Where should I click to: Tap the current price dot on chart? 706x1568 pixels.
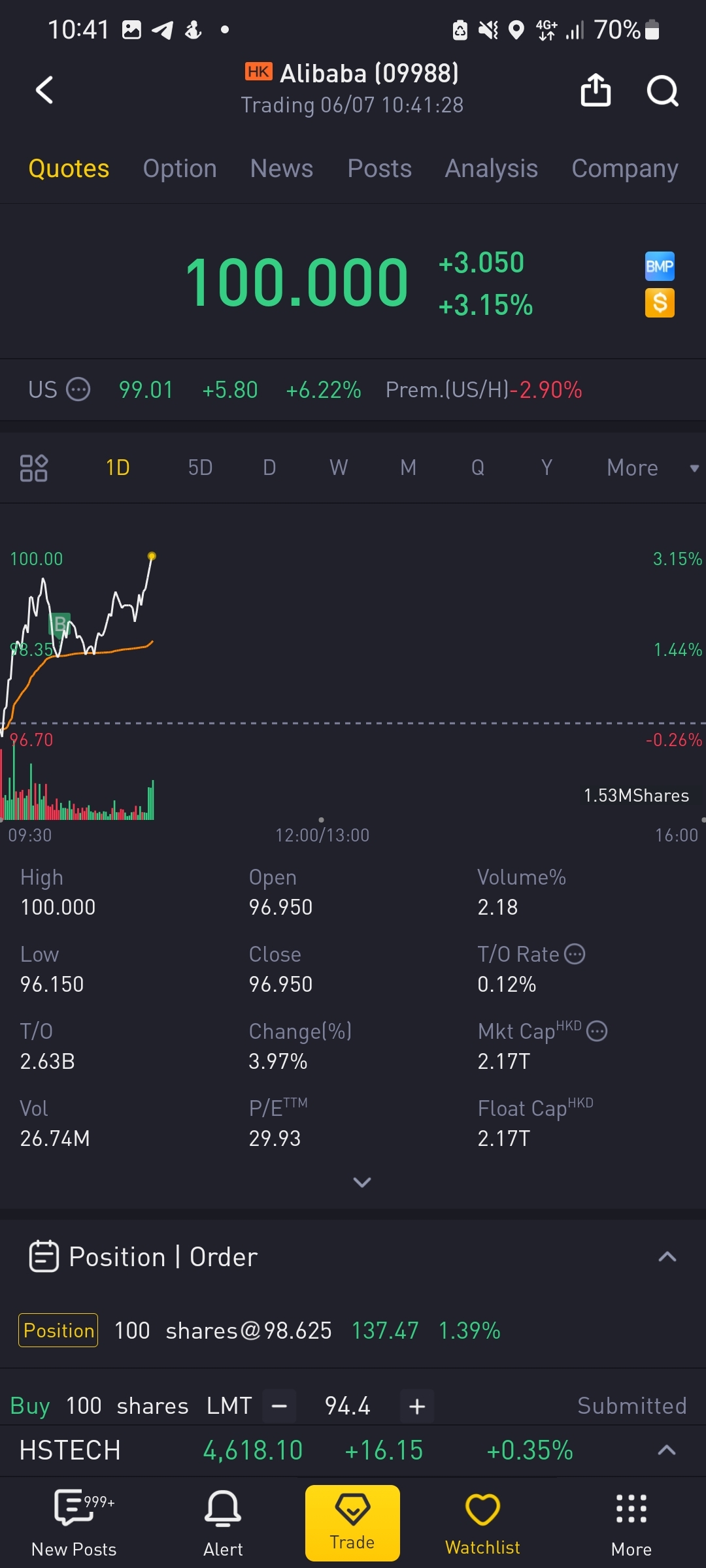(152, 556)
